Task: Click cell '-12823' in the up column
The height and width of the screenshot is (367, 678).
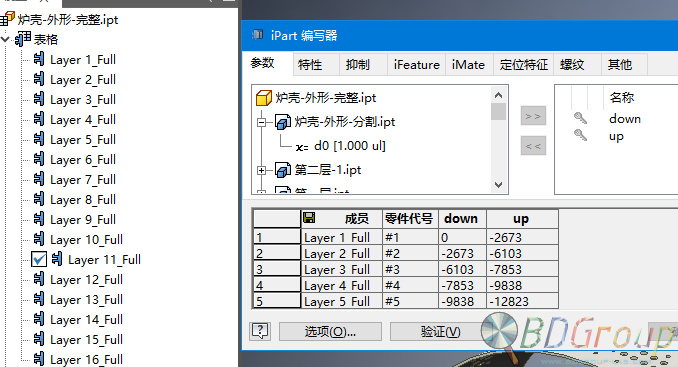Action: pyautogui.click(x=522, y=301)
